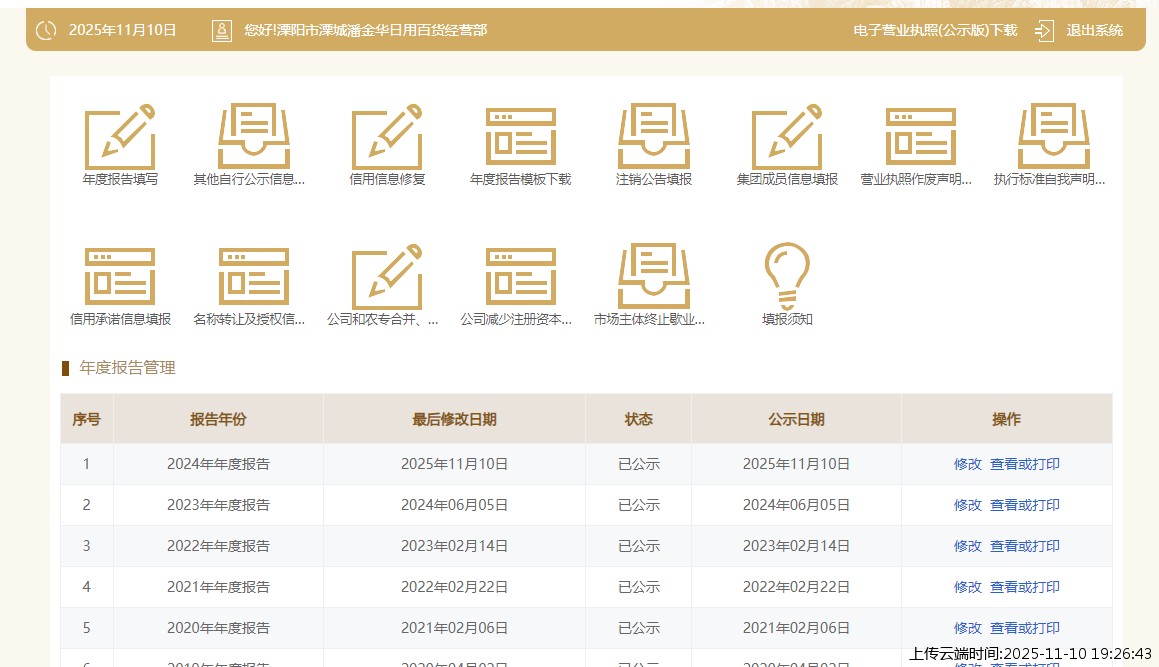The image size is (1159, 667).
Task: Click 名称转让及授权信息 icon
Action: [253, 277]
